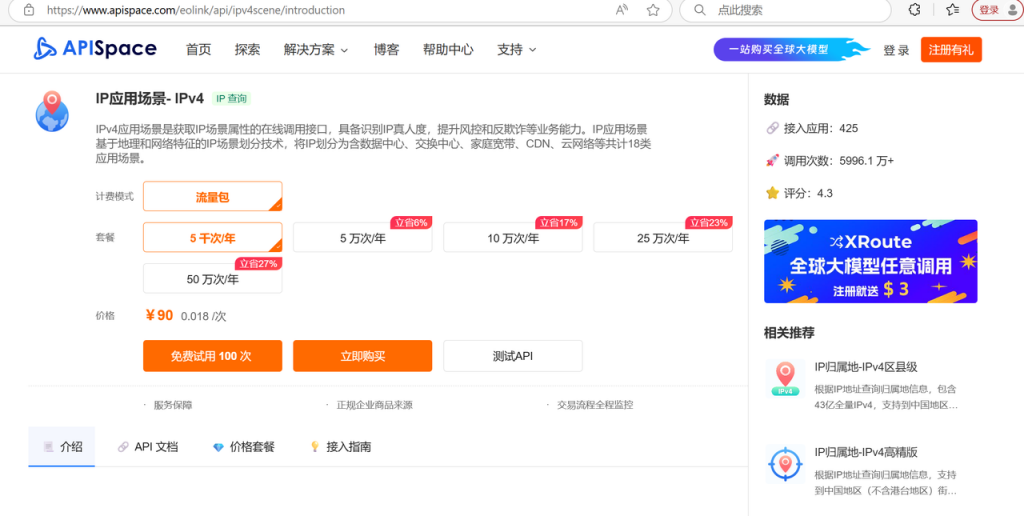This screenshot has height=516, width=1024.
Task: Open browser extensions puzzle icon
Action: [915, 10]
